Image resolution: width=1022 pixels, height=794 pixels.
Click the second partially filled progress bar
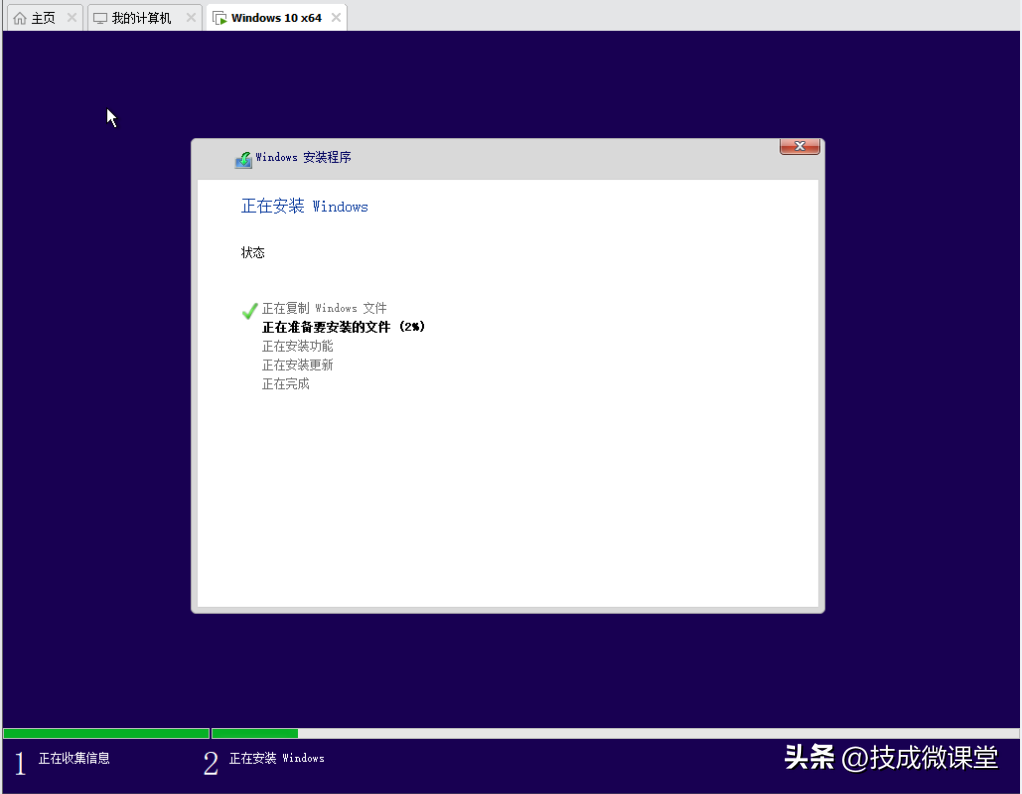[255, 734]
